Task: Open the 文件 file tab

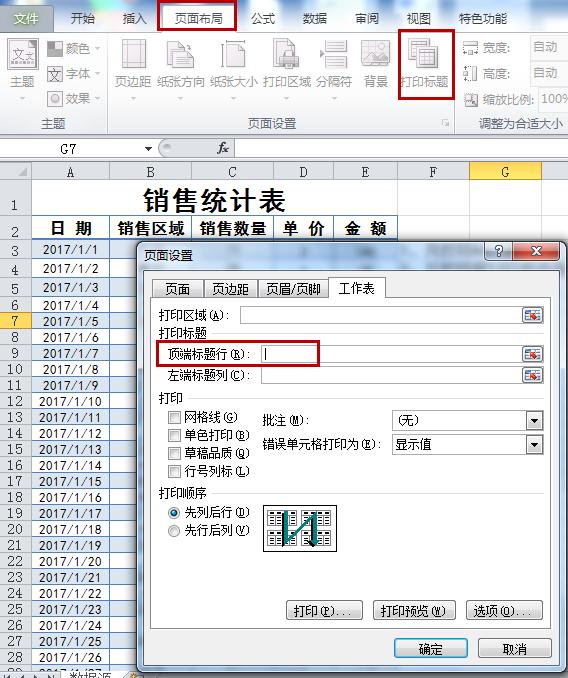Action: tap(26, 18)
